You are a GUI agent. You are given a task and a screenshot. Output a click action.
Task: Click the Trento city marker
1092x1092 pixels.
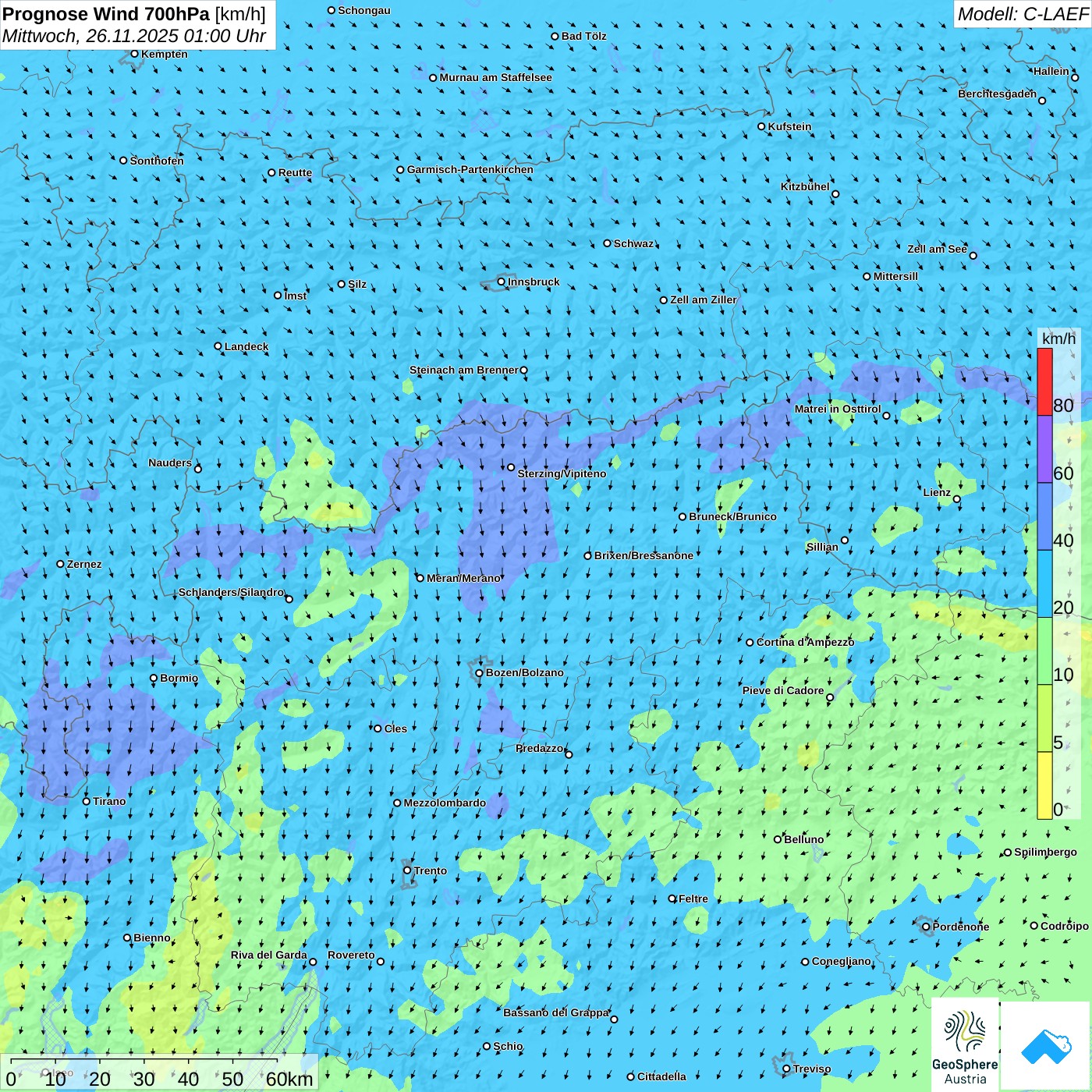[407, 870]
